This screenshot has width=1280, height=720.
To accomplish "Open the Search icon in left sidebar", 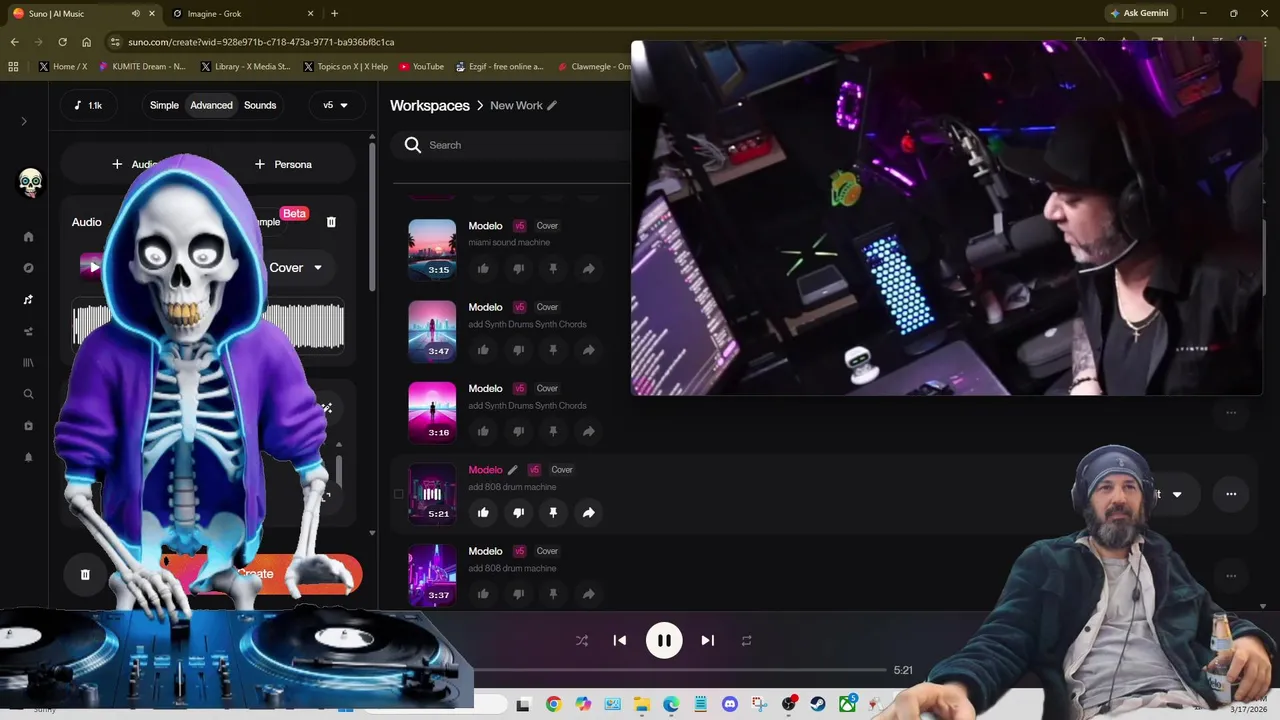I will pos(28,394).
